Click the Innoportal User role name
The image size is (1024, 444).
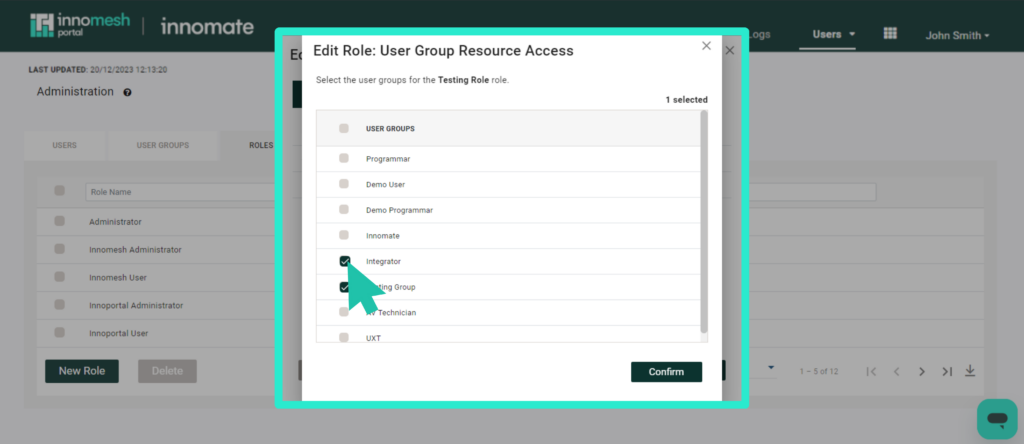click(x=118, y=333)
